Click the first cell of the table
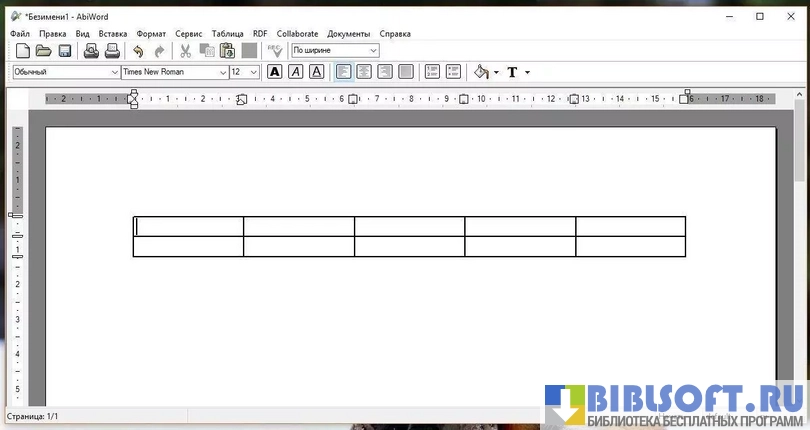This screenshot has height=430, width=810. point(188,226)
